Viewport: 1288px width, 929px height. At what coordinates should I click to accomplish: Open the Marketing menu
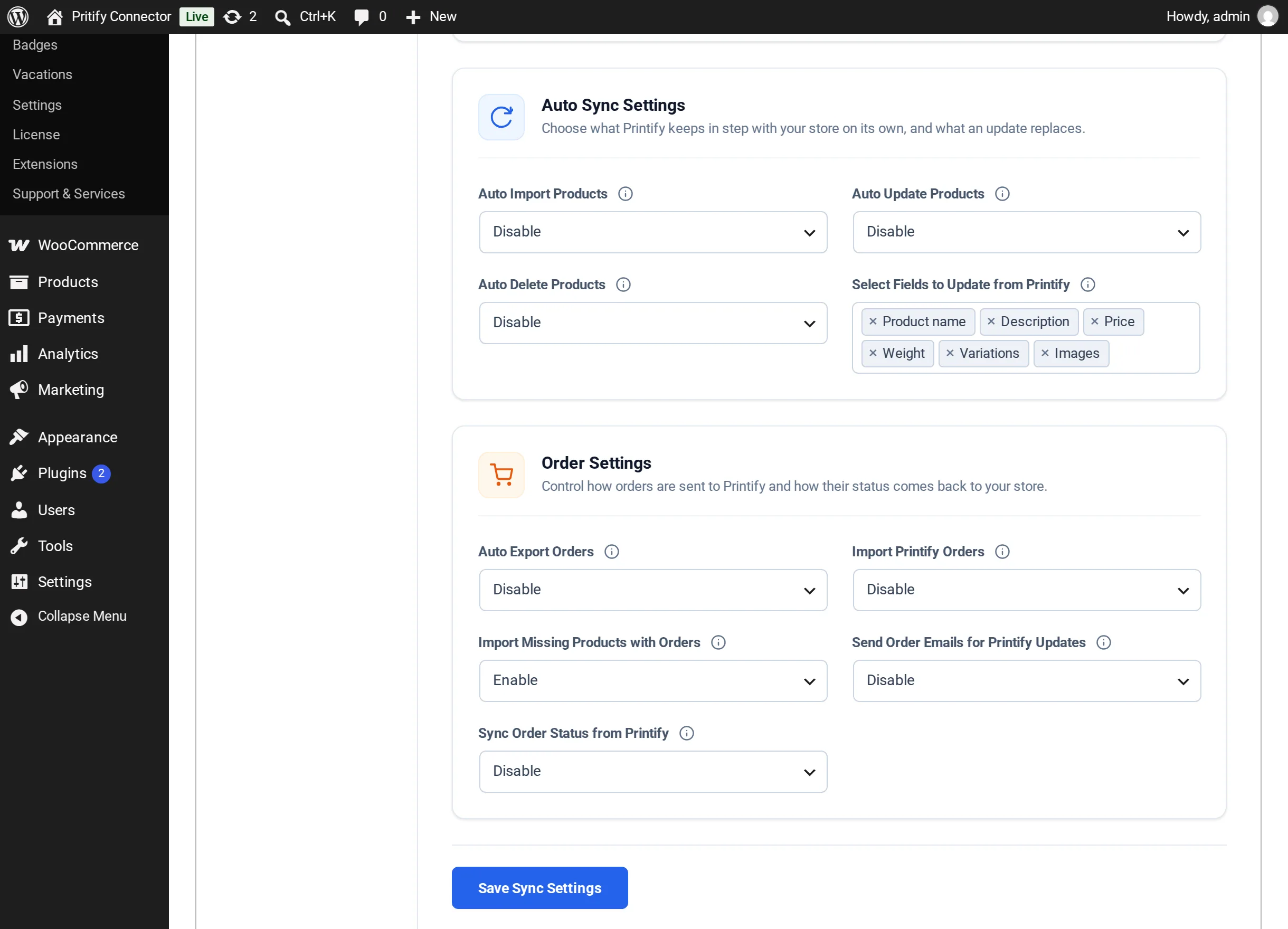click(84, 390)
